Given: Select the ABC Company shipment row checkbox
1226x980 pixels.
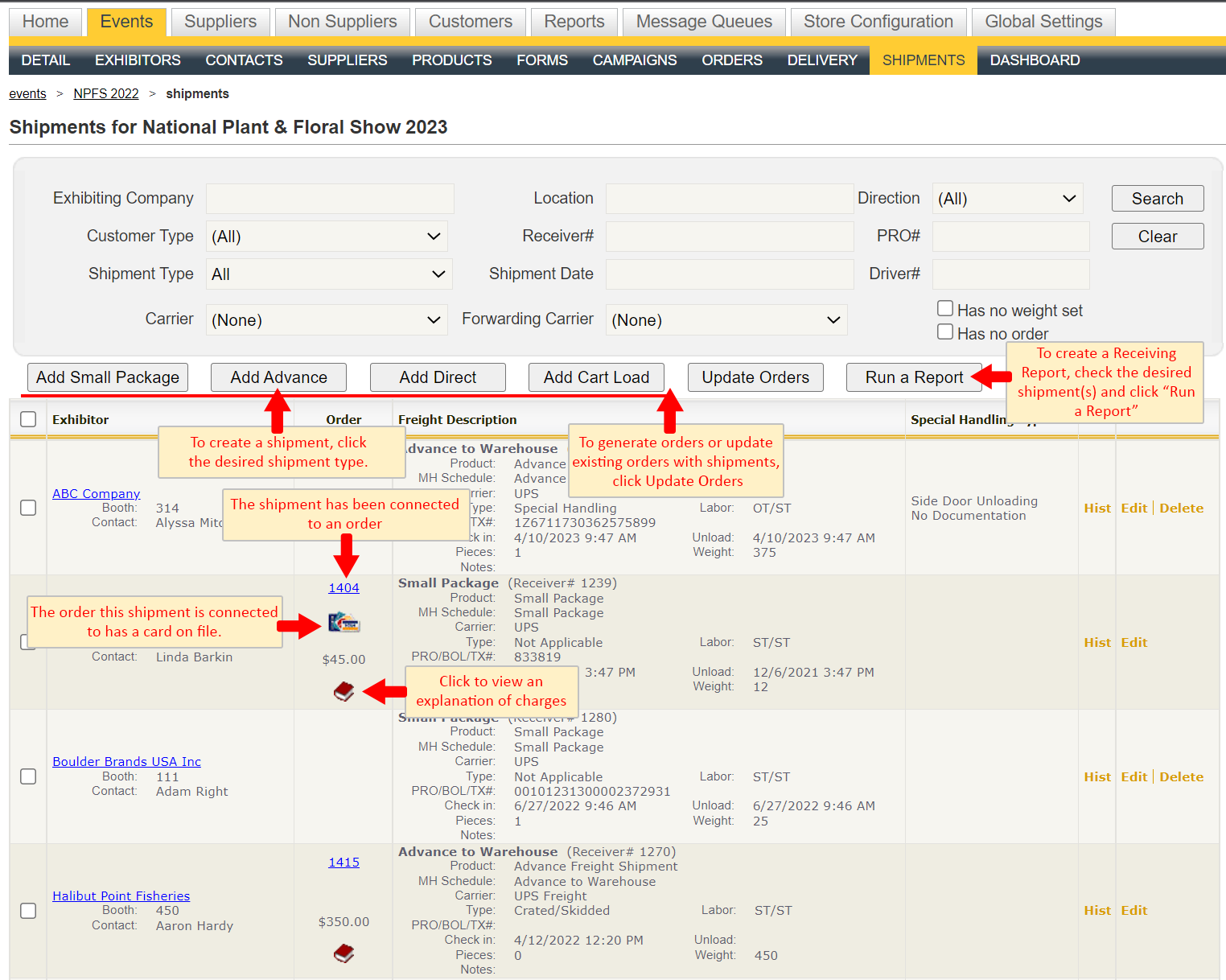Looking at the screenshot, I should (x=28, y=508).
